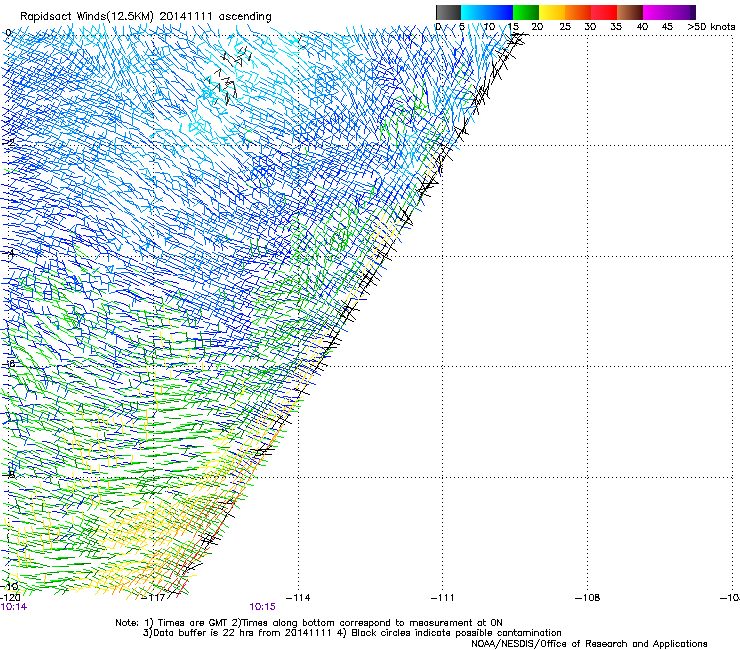Click the '10:14' time label
The image size is (740, 650).
[x=14, y=607]
